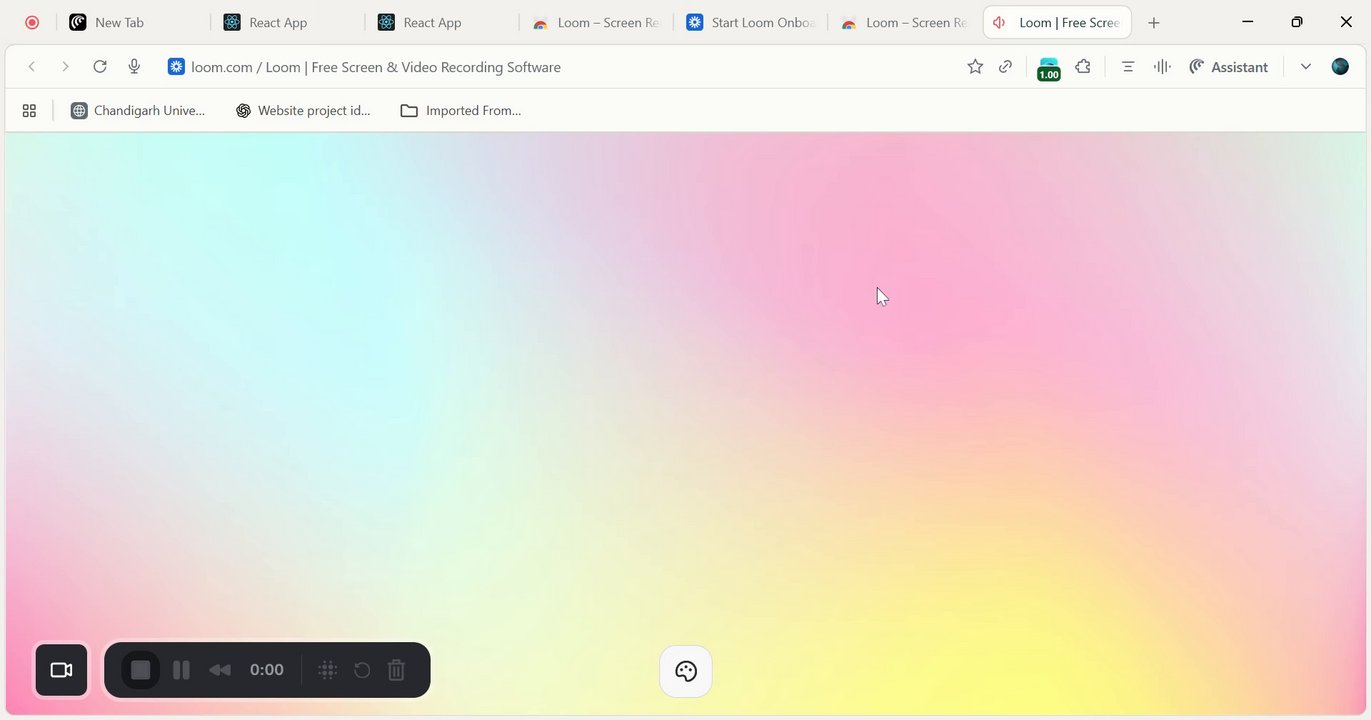Go back to the previous page
The width and height of the screenshot is (1371, 720).
pyautogui.click(x=32, y=67)
